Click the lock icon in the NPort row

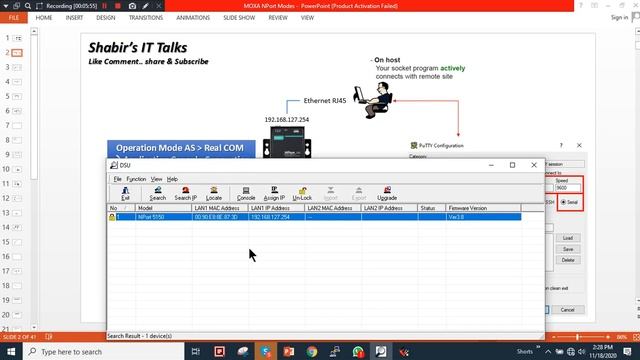pos(112,217)
